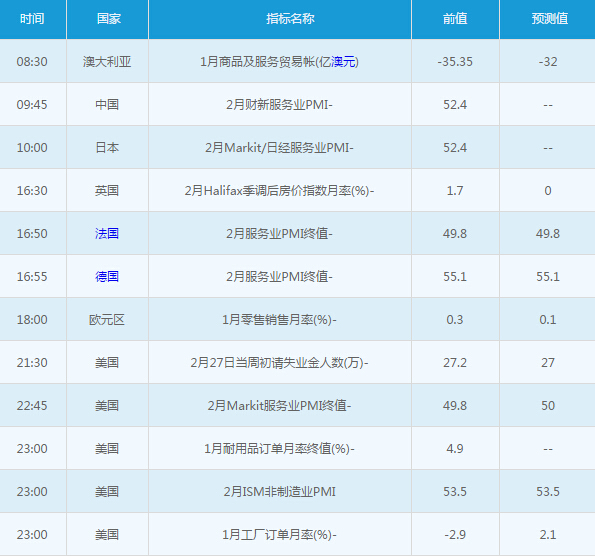Viewport: 595px width, 556px height.
Task: Open the 法国 country link
Action: (107, 233)
